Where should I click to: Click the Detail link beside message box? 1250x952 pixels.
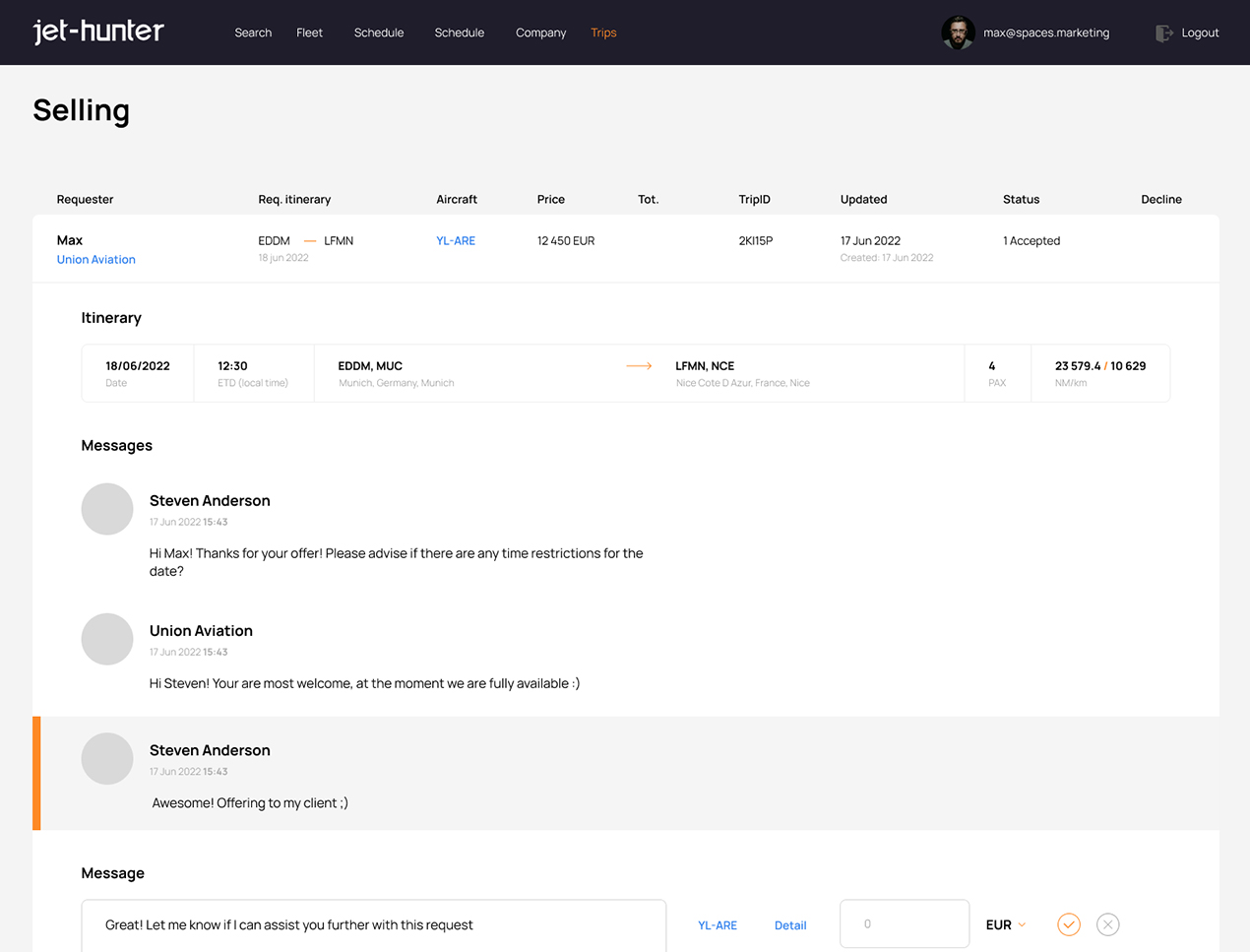[789, 925]
